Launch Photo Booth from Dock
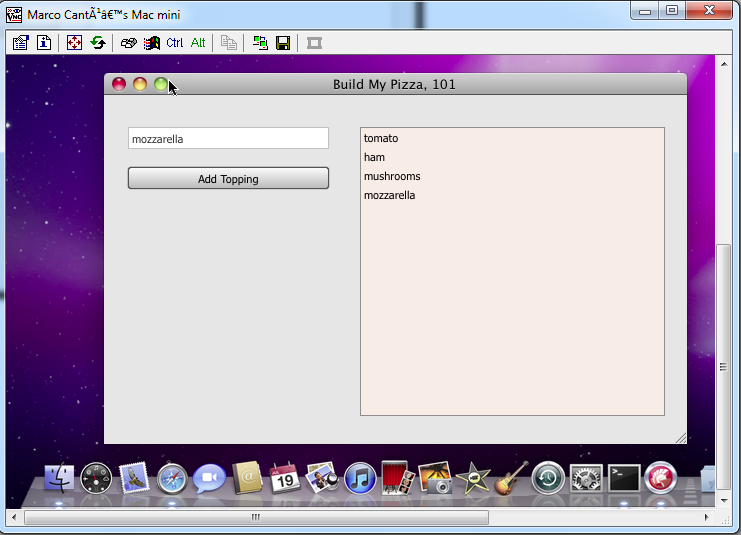 click(x=397, y=478)
